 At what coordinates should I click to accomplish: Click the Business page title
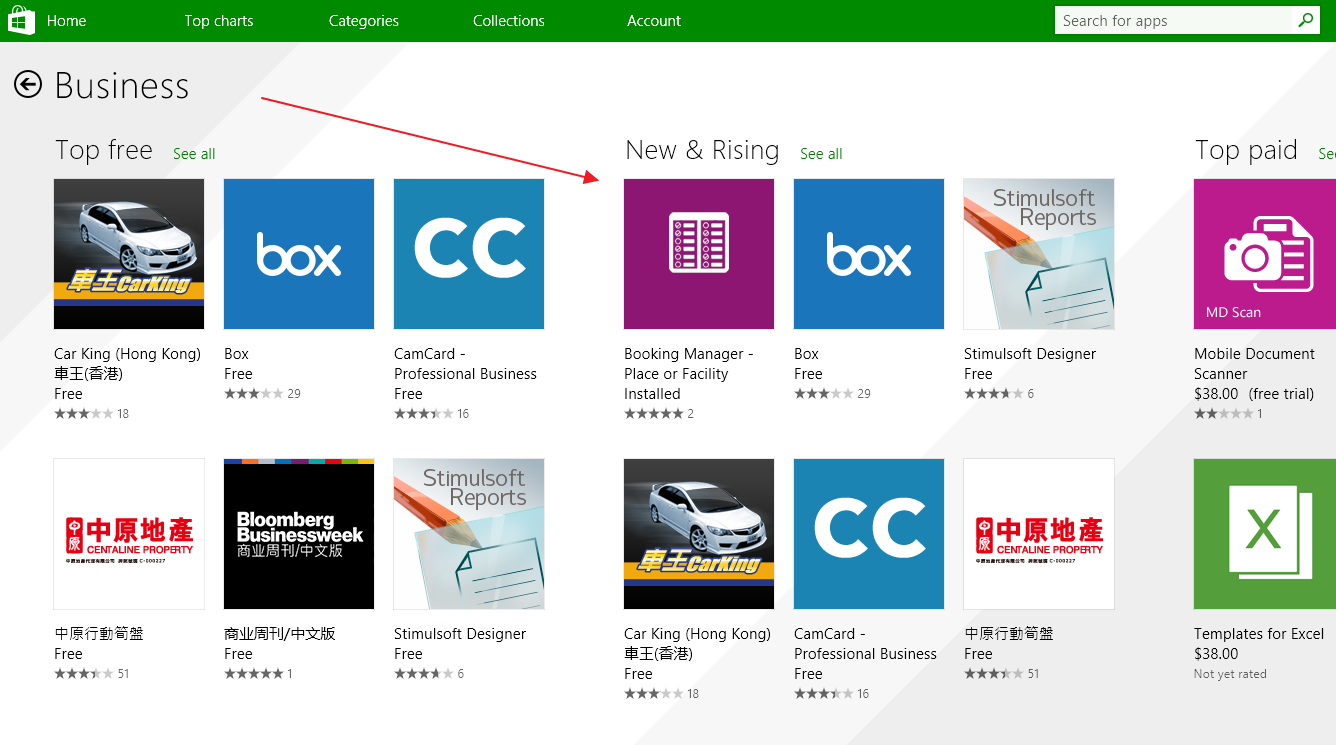point(122,86)
